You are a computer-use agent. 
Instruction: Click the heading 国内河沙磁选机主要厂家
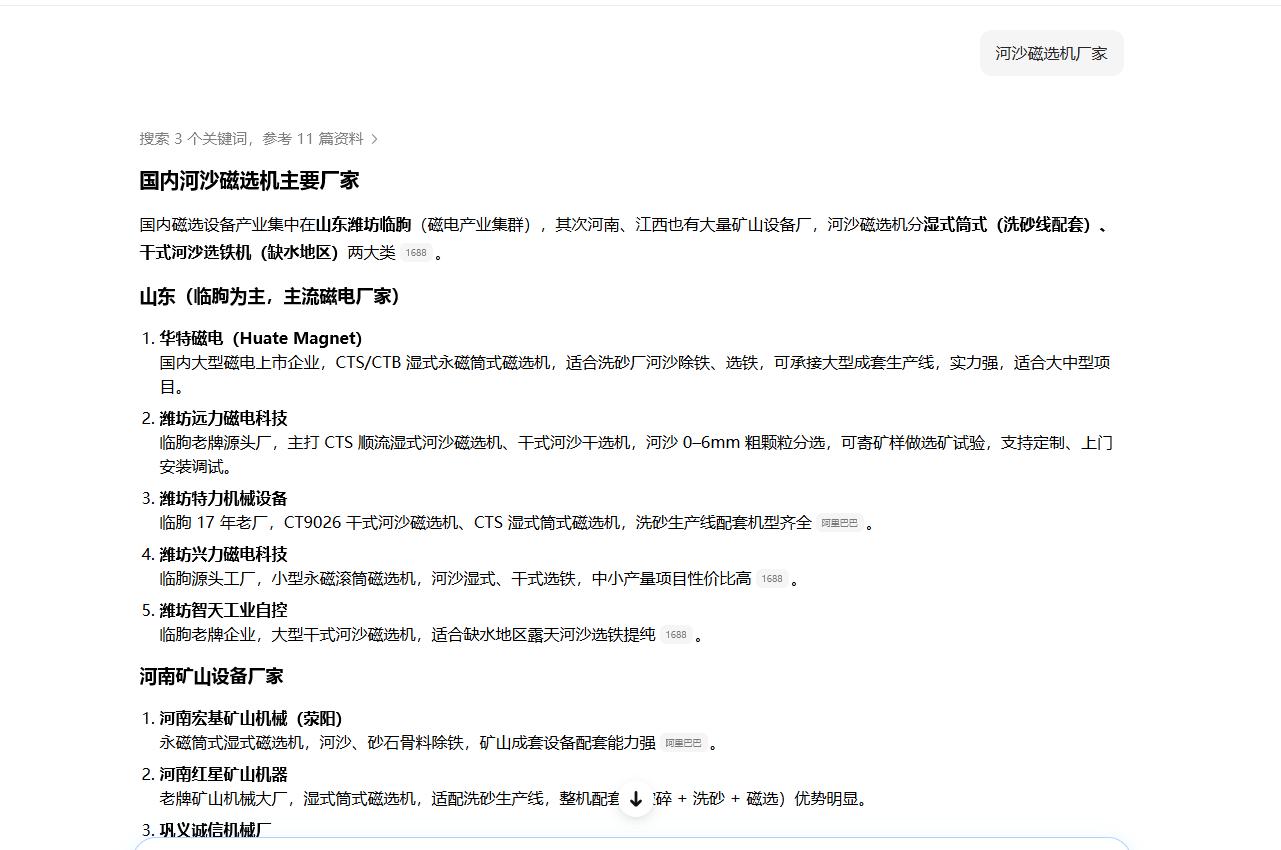(249, 181)
